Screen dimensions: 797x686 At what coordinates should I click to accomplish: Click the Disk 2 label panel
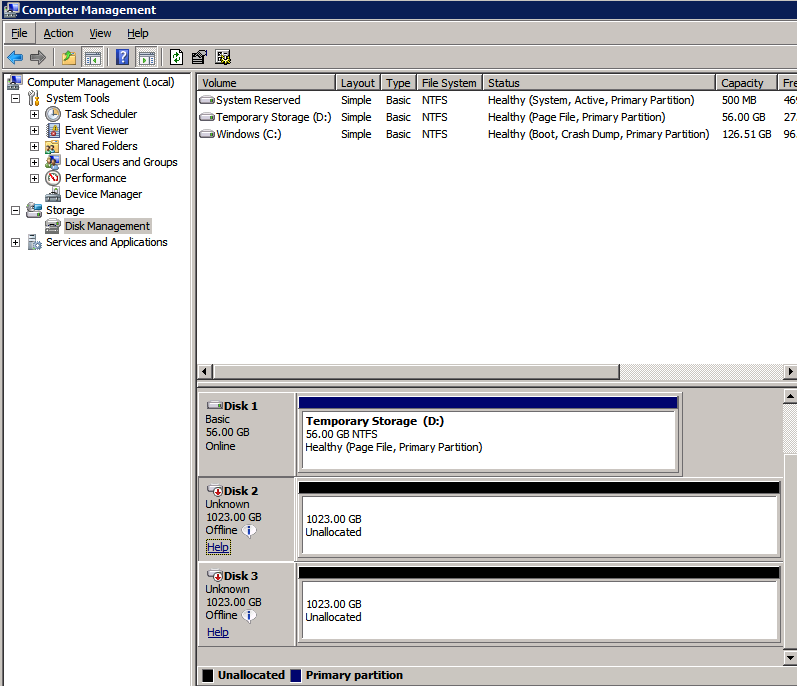pyautogui.click(x=247, y=519)
